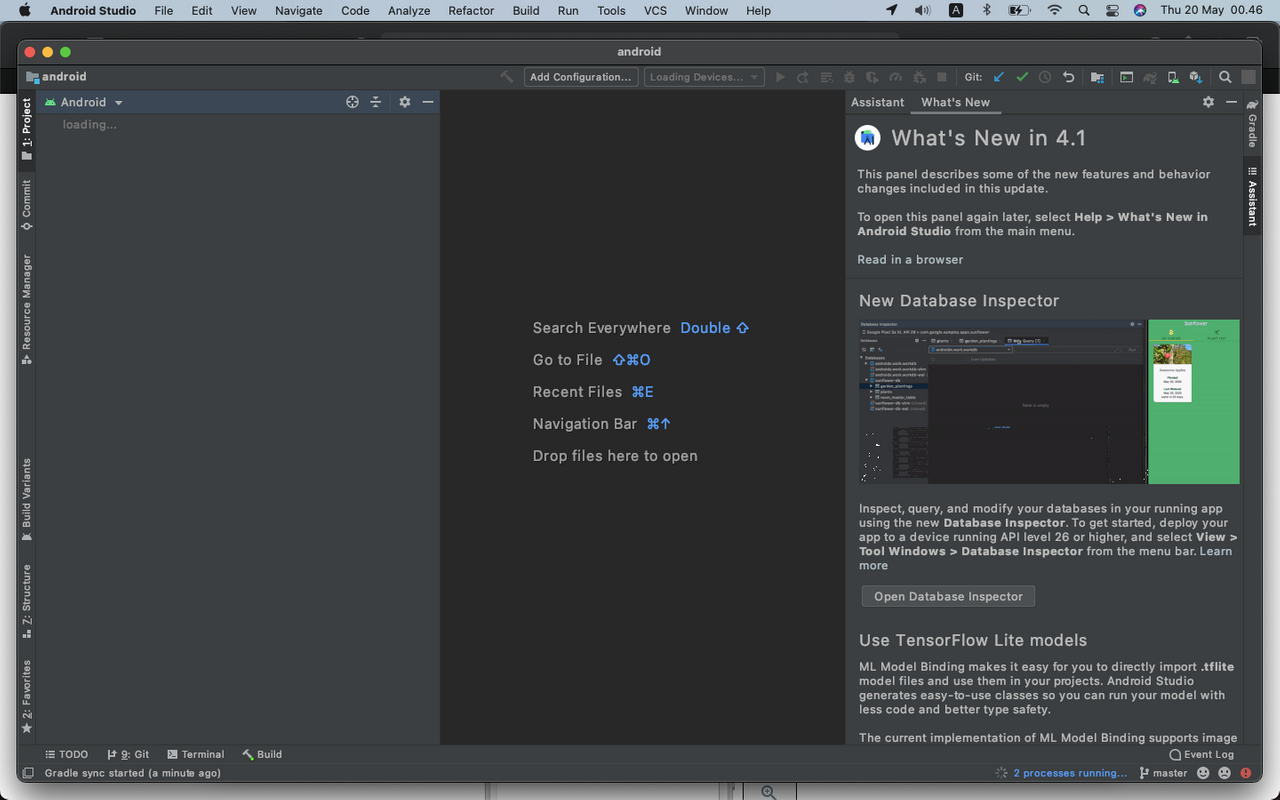Click the Learn more link
Image resolution: width=1280 pixels, height=800 pixels.
coord(1216,551)
